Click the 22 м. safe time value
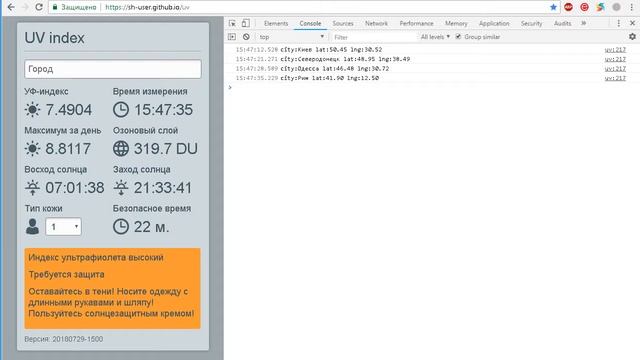The width and height of the screenshot is (640, 360). (151, 227)
